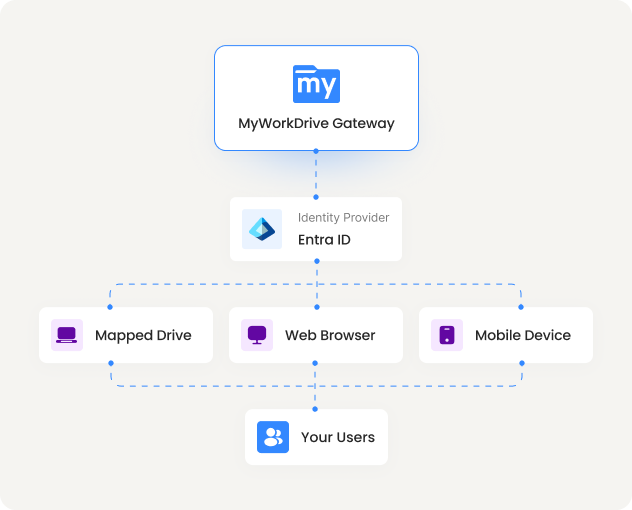Select the MyWorkDrive Gateway label

[x=316, y=123]
